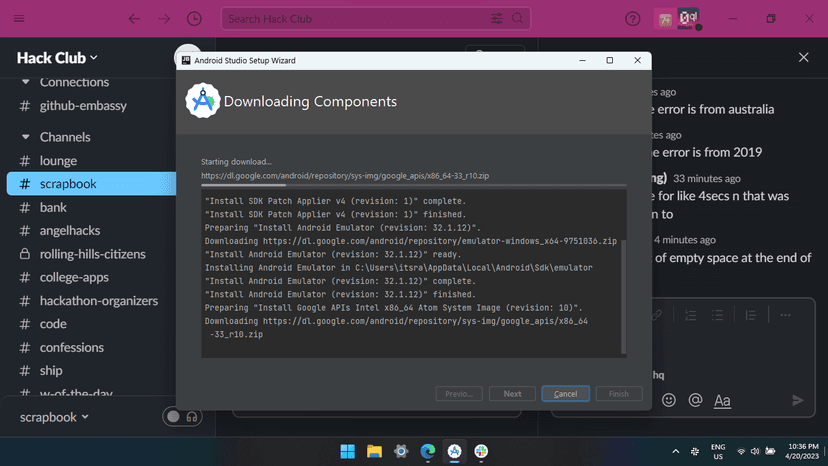Click the send message arrow icon
The height and width of the screenshot is (466, 828).
[x=797, y=400]
